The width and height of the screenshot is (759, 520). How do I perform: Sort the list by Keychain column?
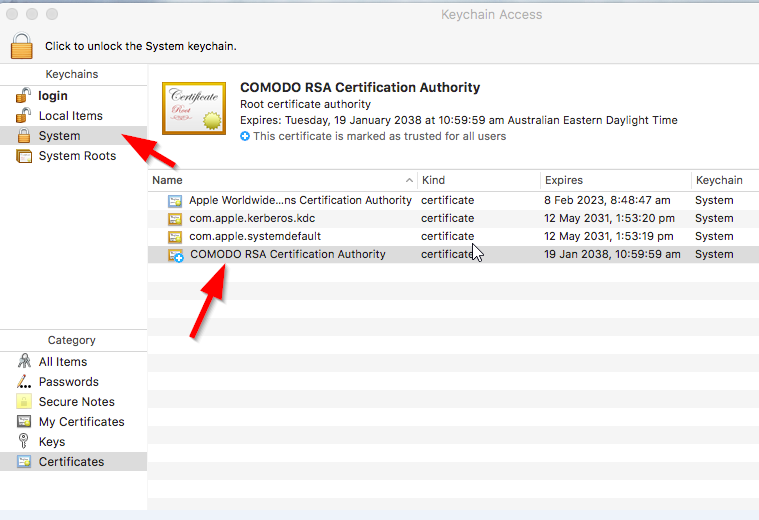[x=725, y=180]
